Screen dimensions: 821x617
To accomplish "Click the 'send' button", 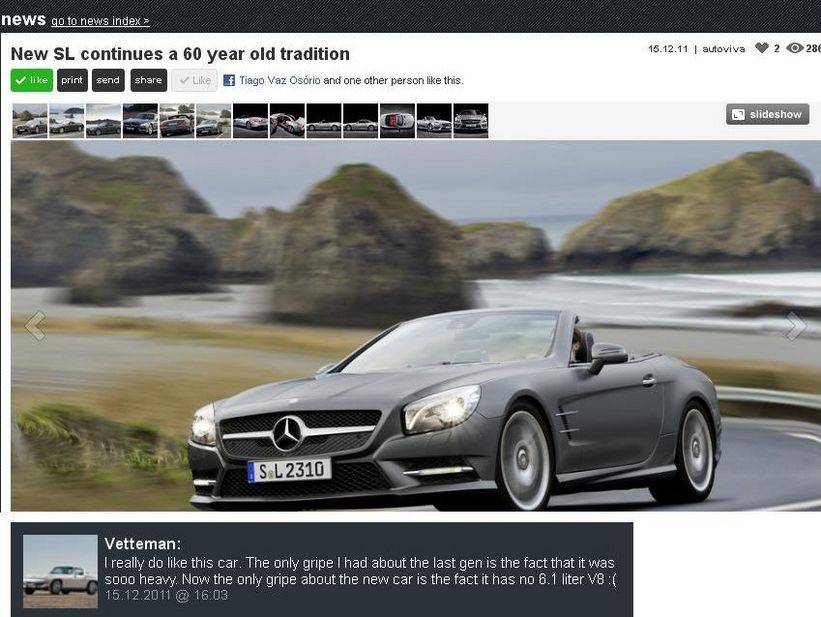I will click(x=108, y=80).
